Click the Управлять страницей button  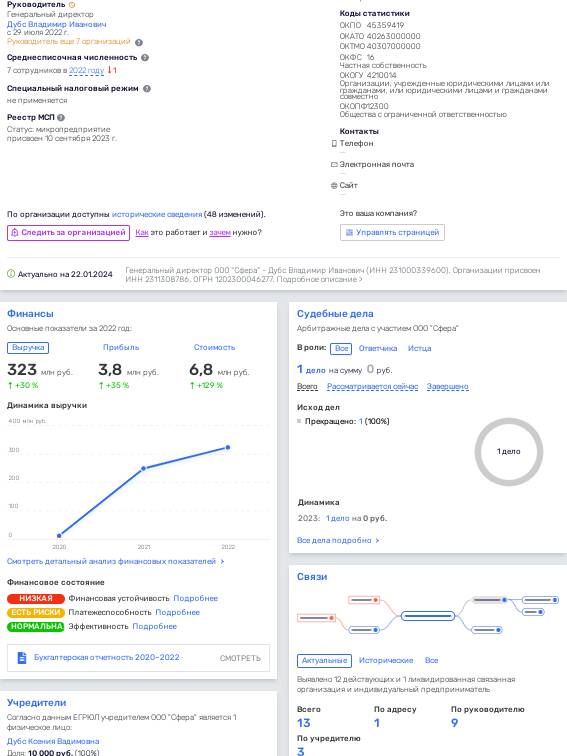(392, 232)
